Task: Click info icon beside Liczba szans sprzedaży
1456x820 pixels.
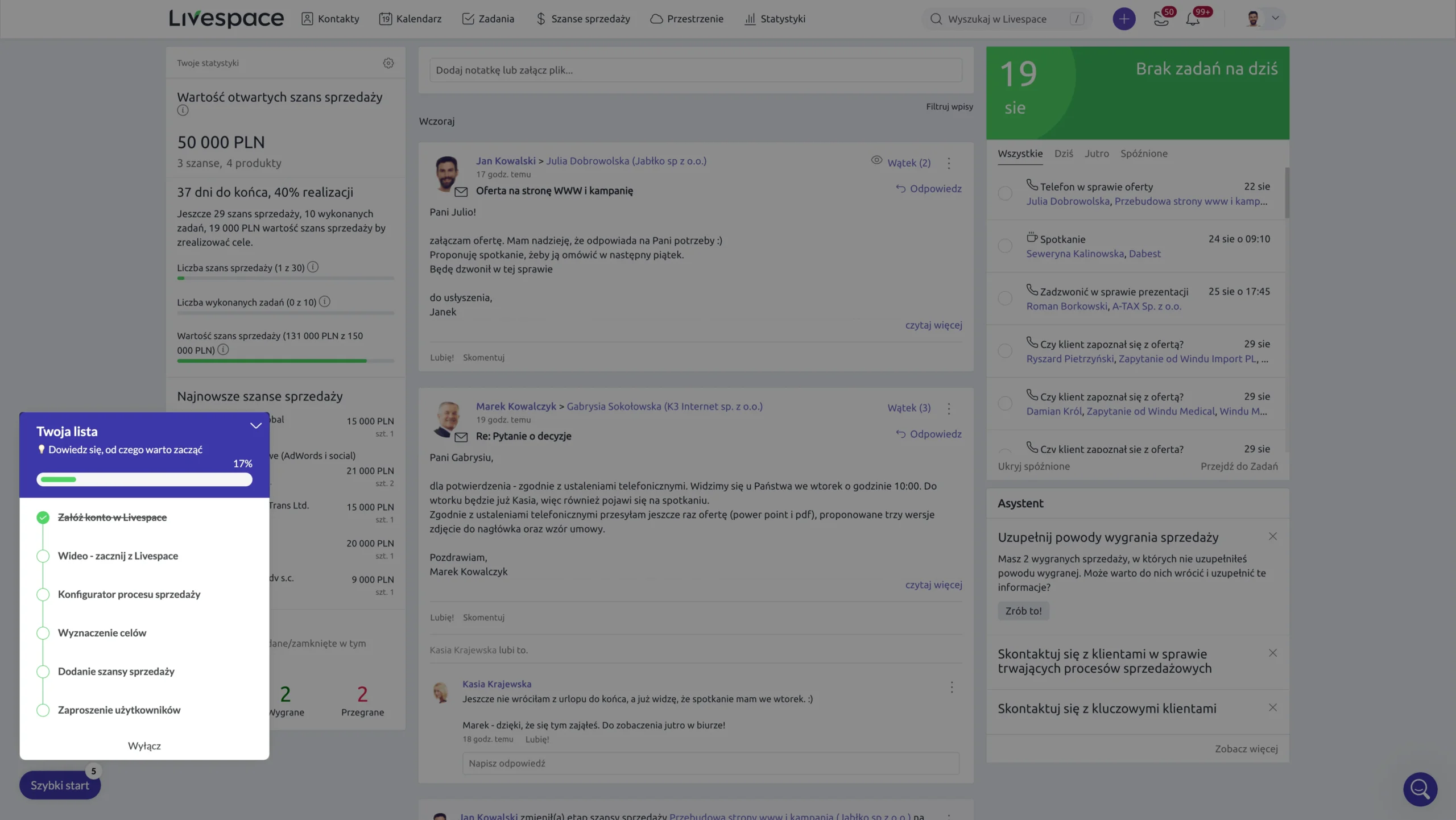Action: point(313,267)
